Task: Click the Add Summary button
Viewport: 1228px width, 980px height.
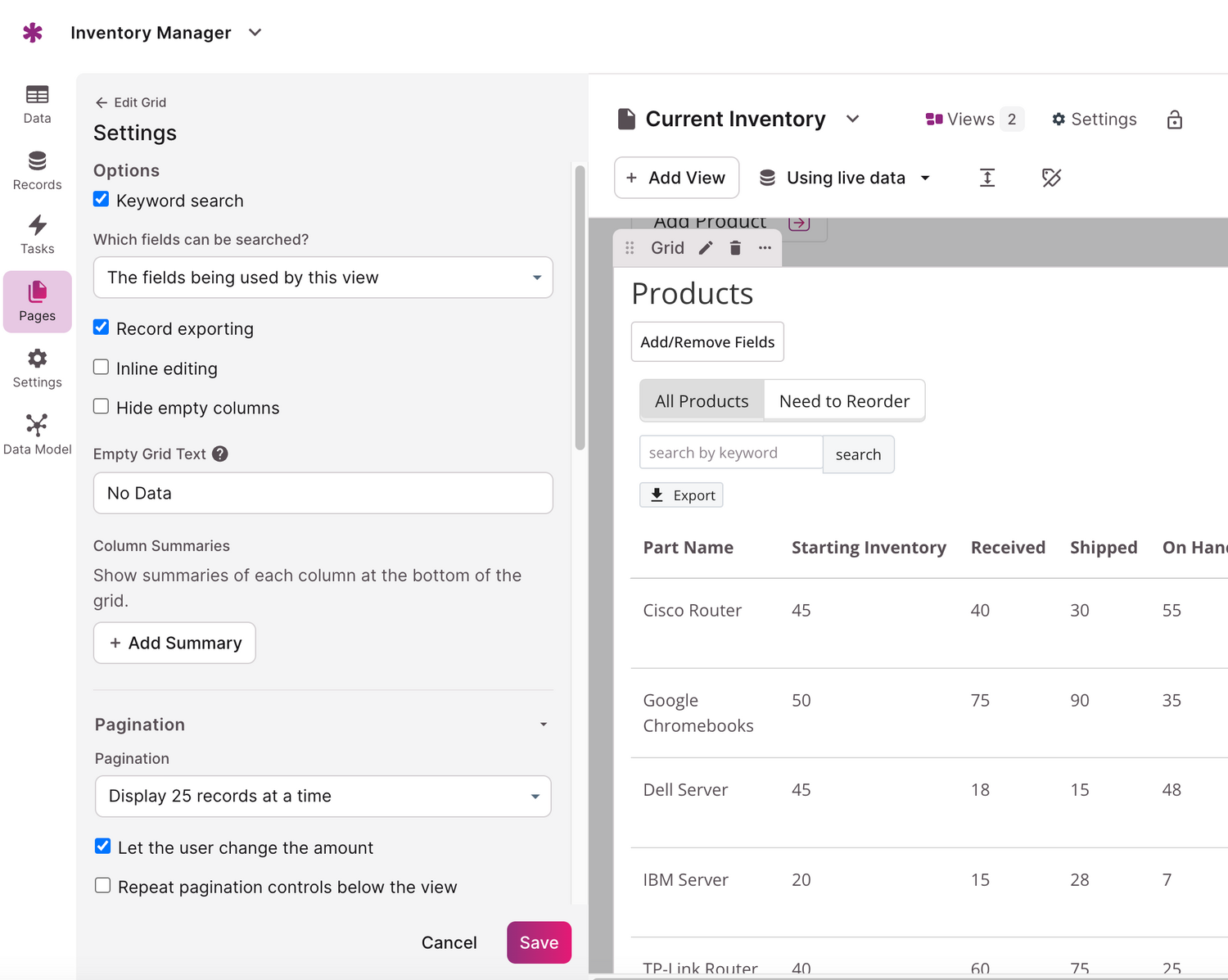Action: tap(174, 643)
